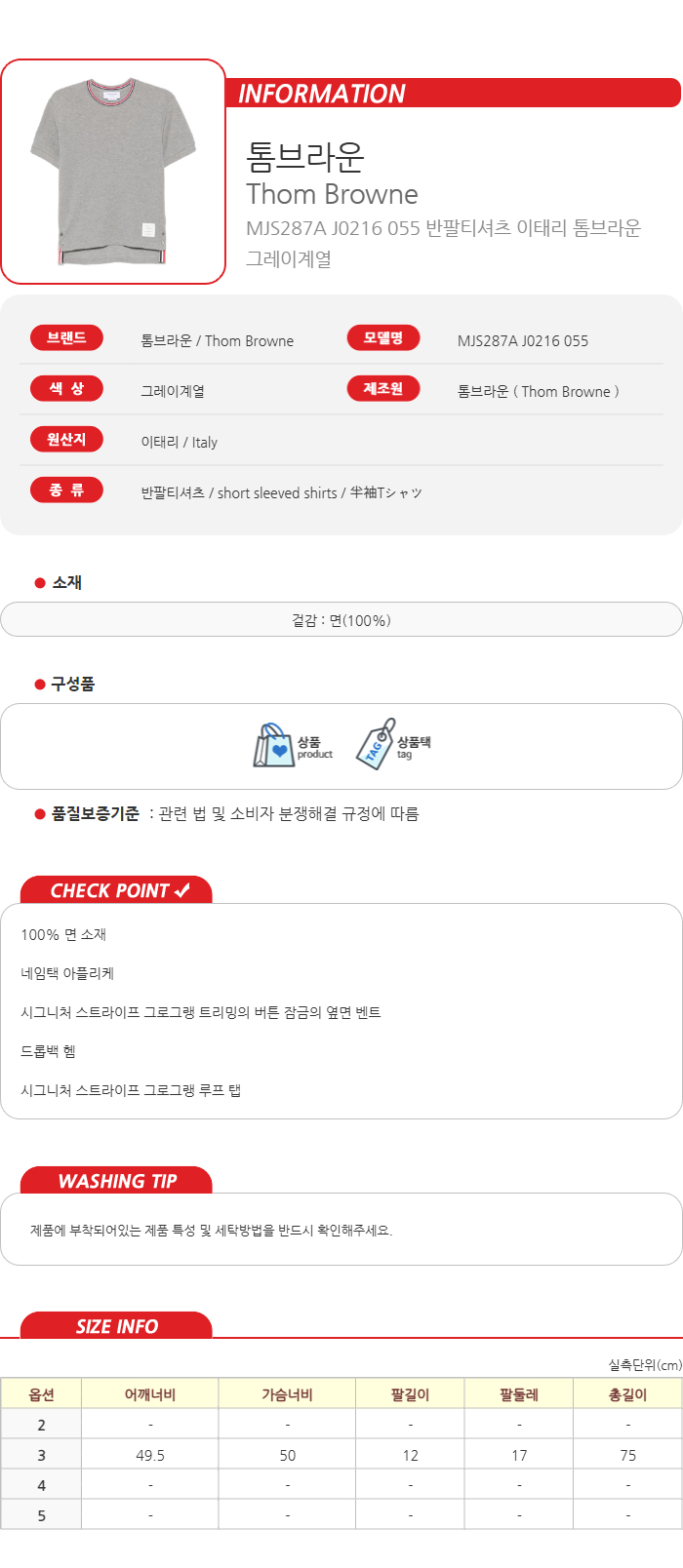Select the INFORMATION red banner

pyautogui.click(x=454, y=93)
